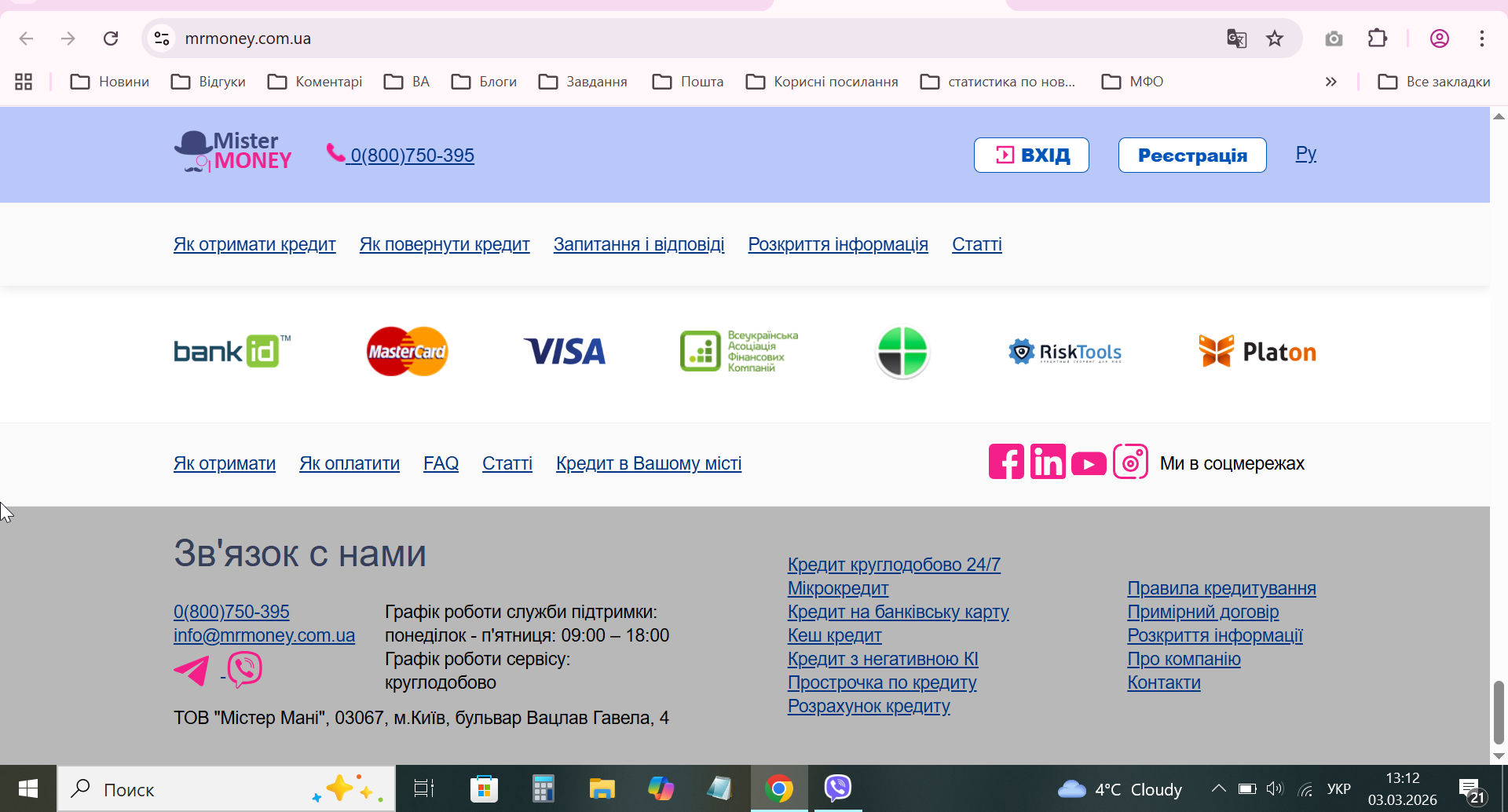
Task: Open Windows Start menu
Action: pyautogui.click(x=28, y=788)
